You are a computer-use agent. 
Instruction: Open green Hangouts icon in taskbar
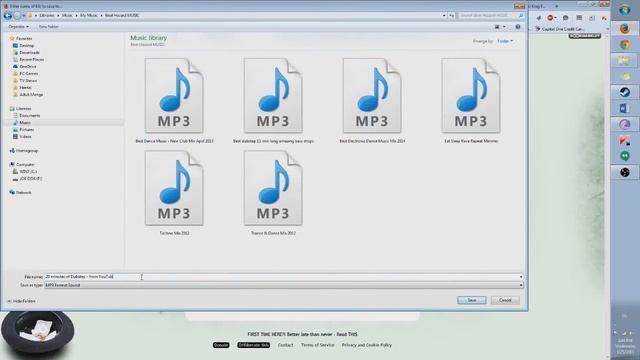click(x=624, y=156)
